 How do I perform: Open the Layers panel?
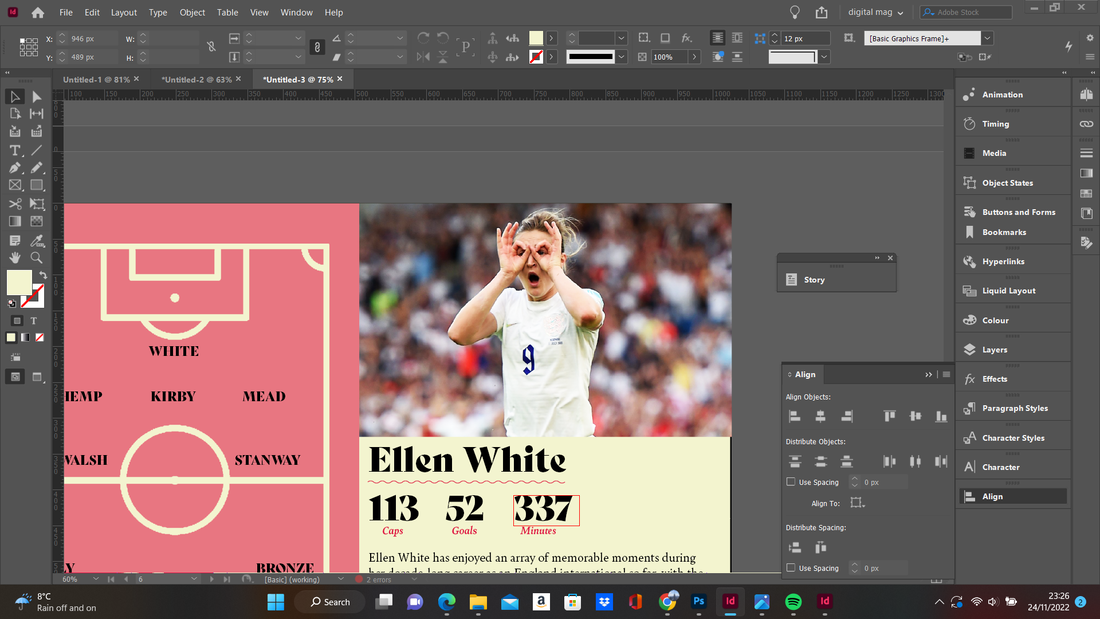[994, 350]
